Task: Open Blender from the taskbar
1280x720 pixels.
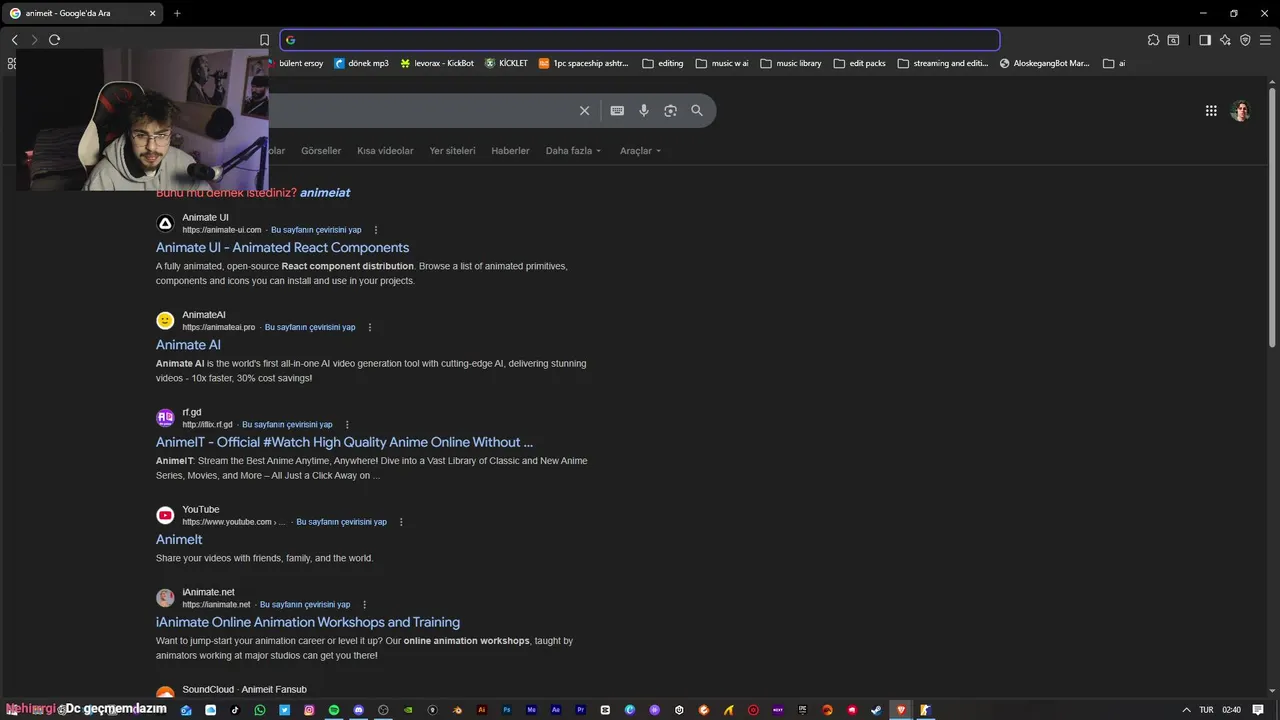Action: pos(457,710)
